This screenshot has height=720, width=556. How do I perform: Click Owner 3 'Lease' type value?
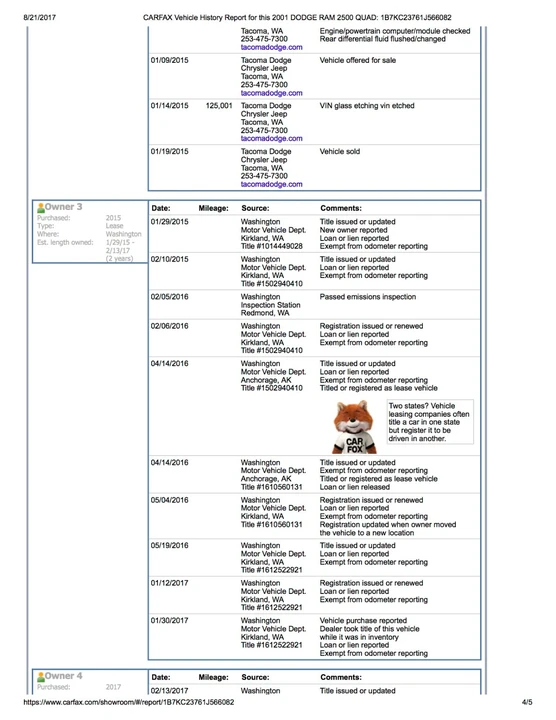(x=114, y=226)
